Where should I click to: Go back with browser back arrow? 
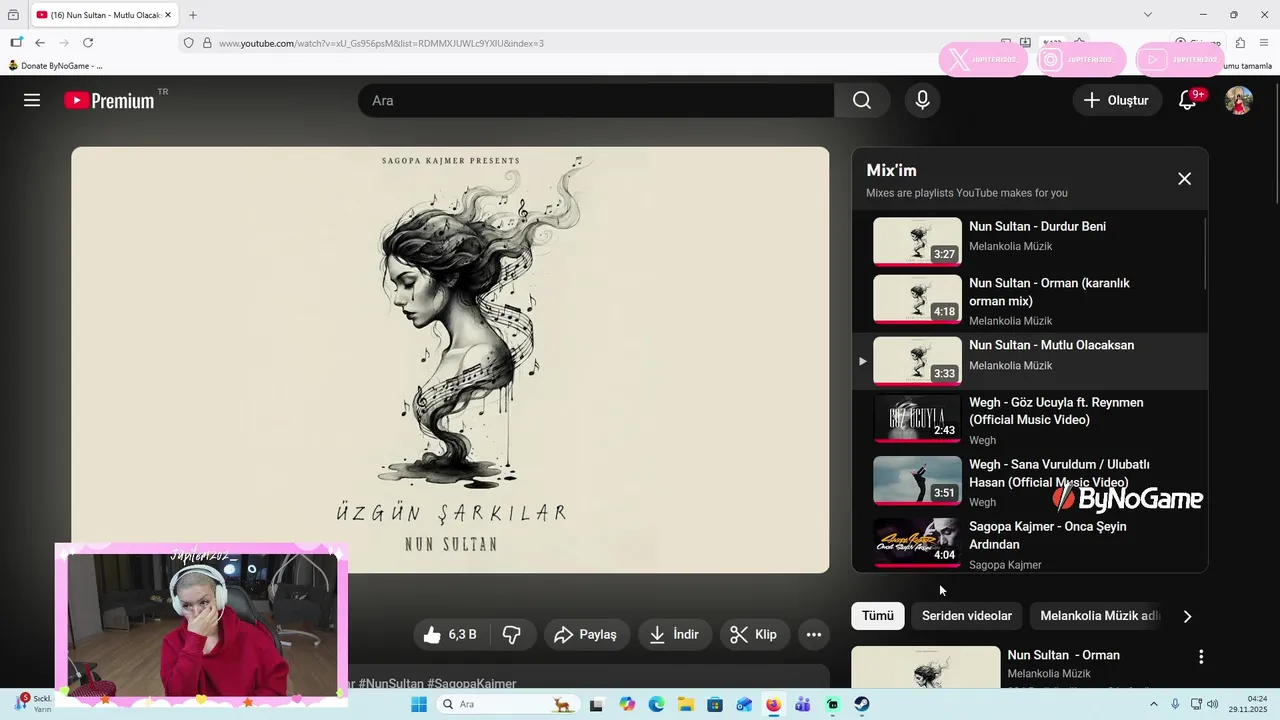coord(40,43)
